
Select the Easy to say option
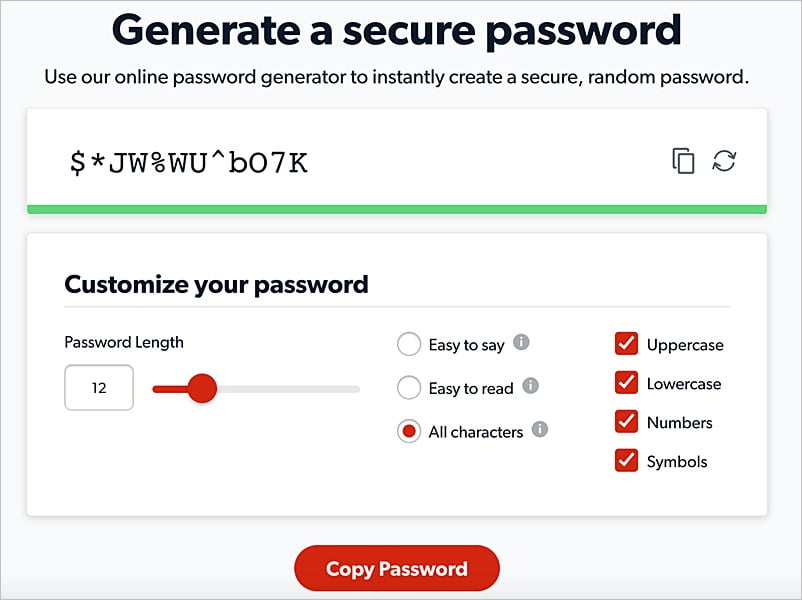click(409, 344)
